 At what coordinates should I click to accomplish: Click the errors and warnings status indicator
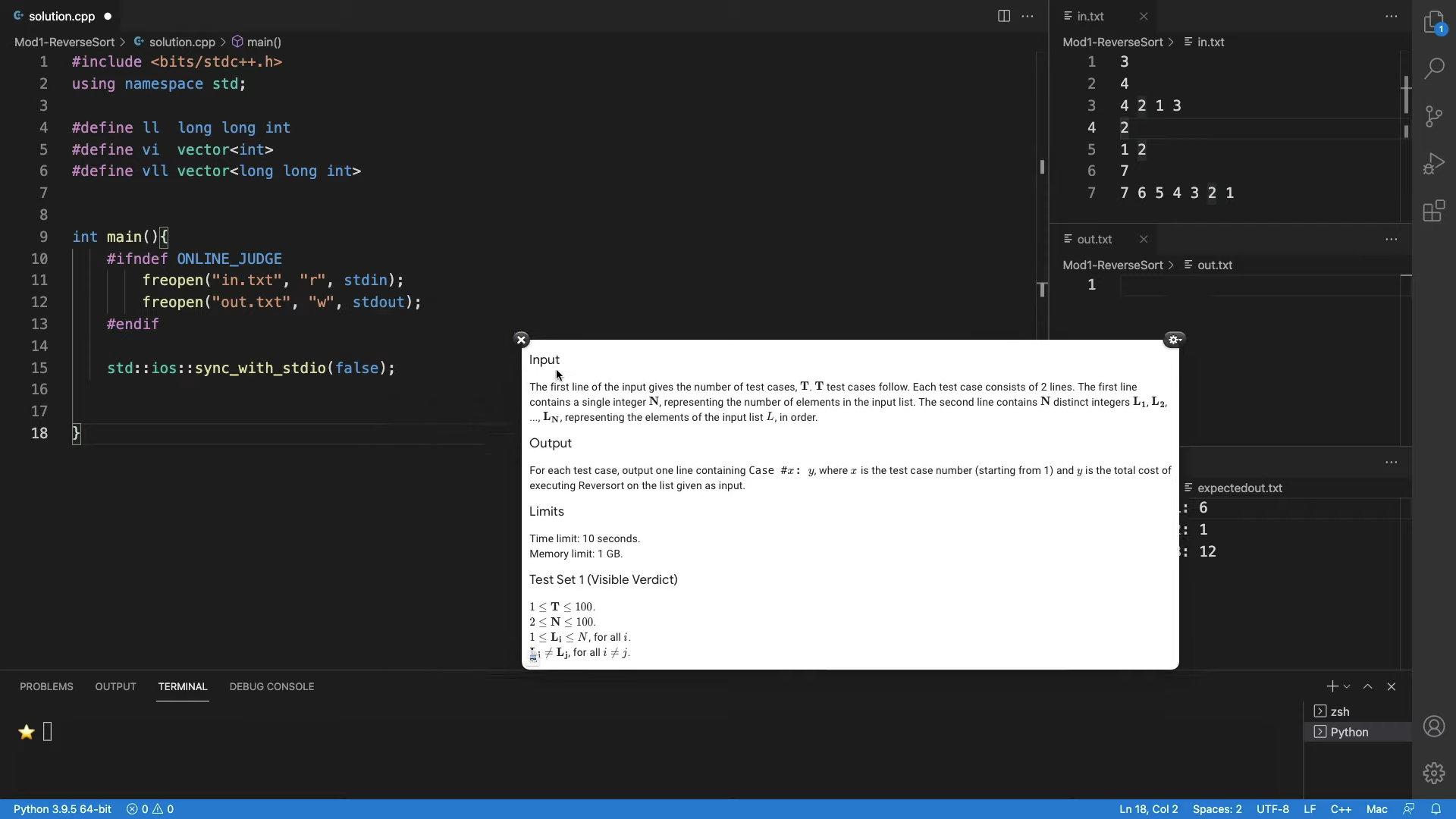click(150, 809)
